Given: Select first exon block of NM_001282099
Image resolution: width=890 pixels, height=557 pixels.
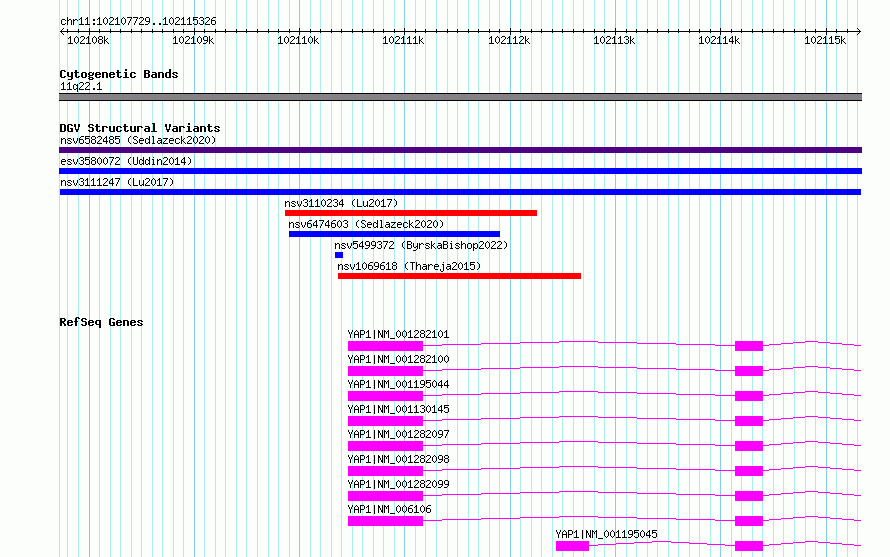Looking at the screenshot, I should (385, 496).
